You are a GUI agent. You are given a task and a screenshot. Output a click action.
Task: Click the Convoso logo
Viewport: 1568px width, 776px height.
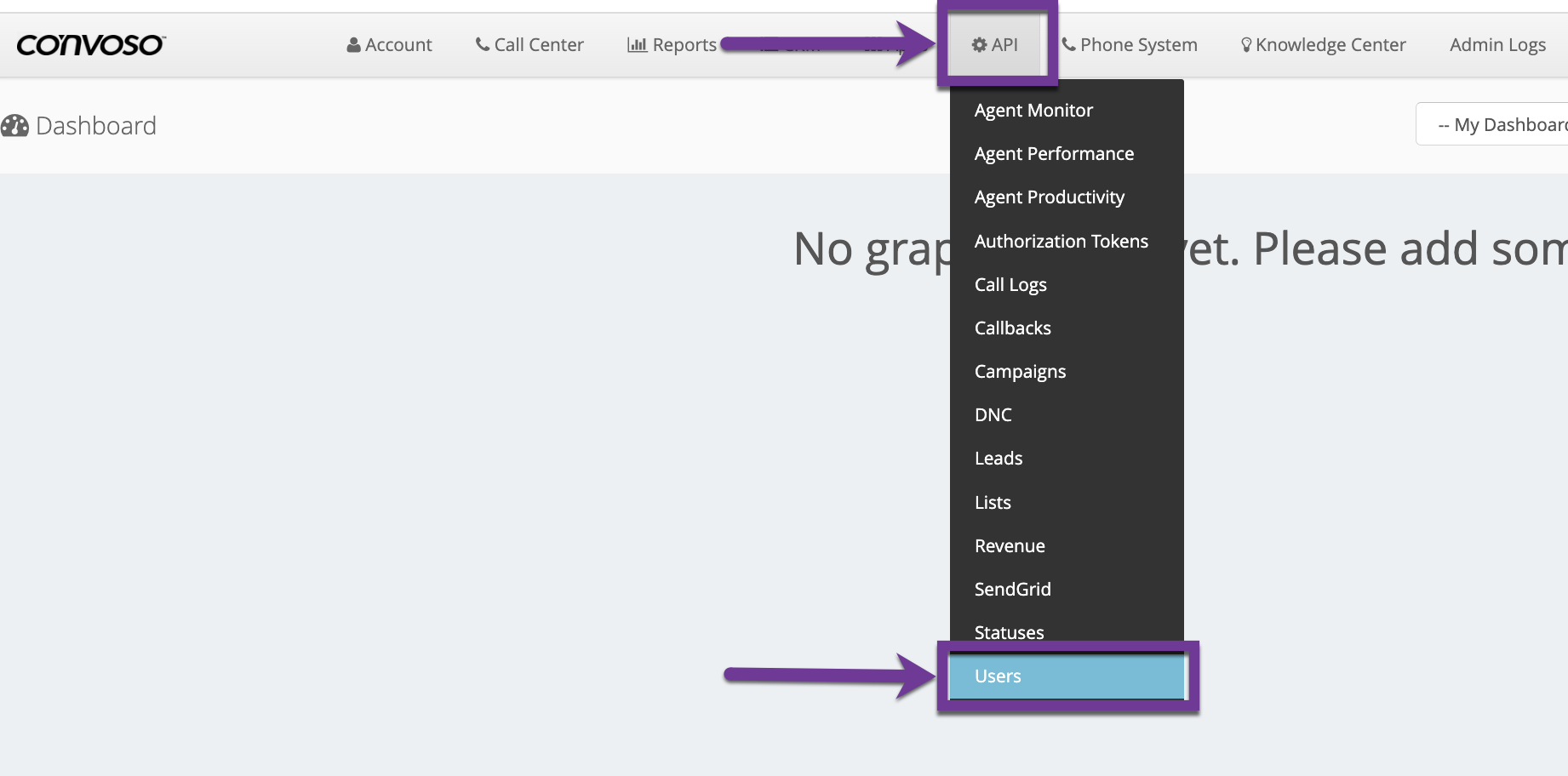(x=90, y=45)
